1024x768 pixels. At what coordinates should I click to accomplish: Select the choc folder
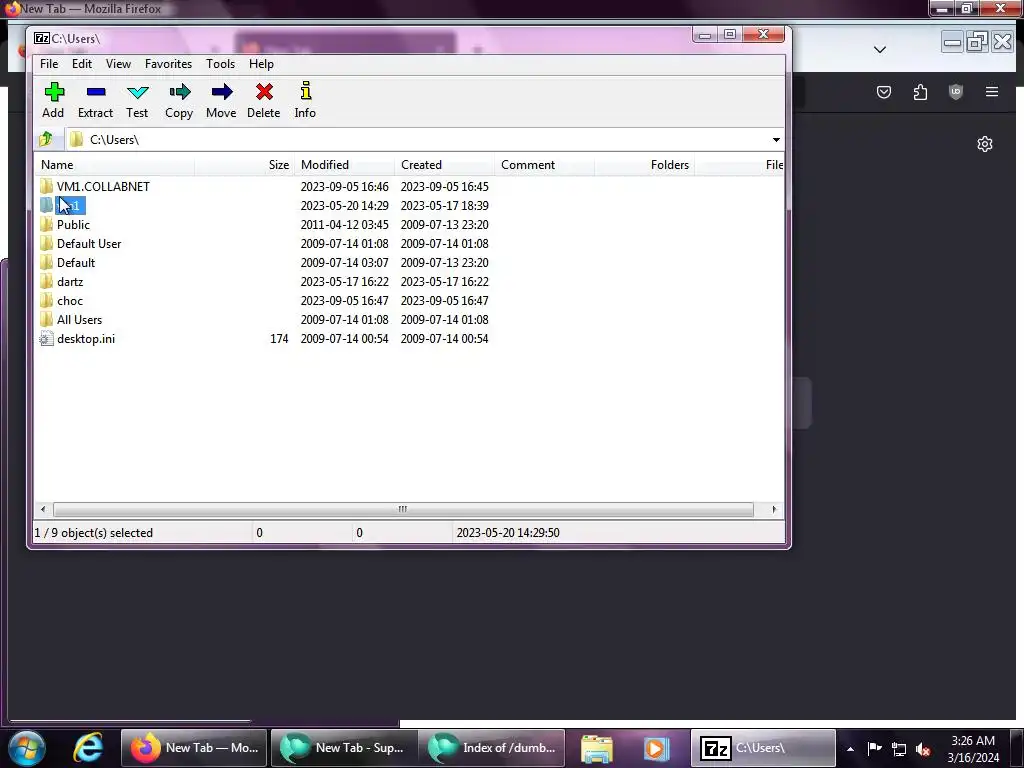[x=70, y=300]
